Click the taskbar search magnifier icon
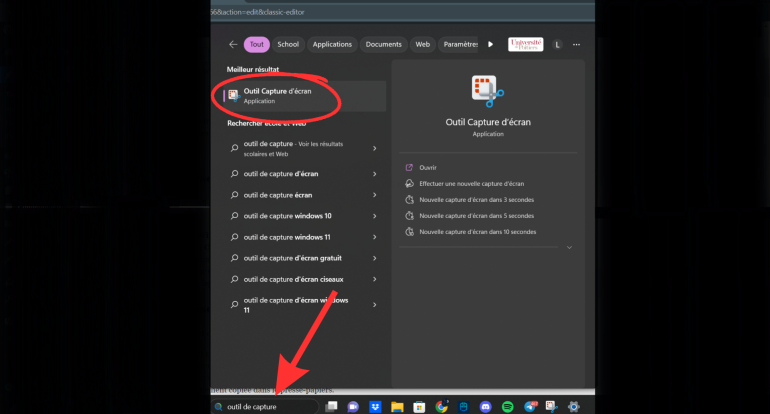The height and width of the screenshot is (414, 770). pyautogui.click(x=219, y=407)
